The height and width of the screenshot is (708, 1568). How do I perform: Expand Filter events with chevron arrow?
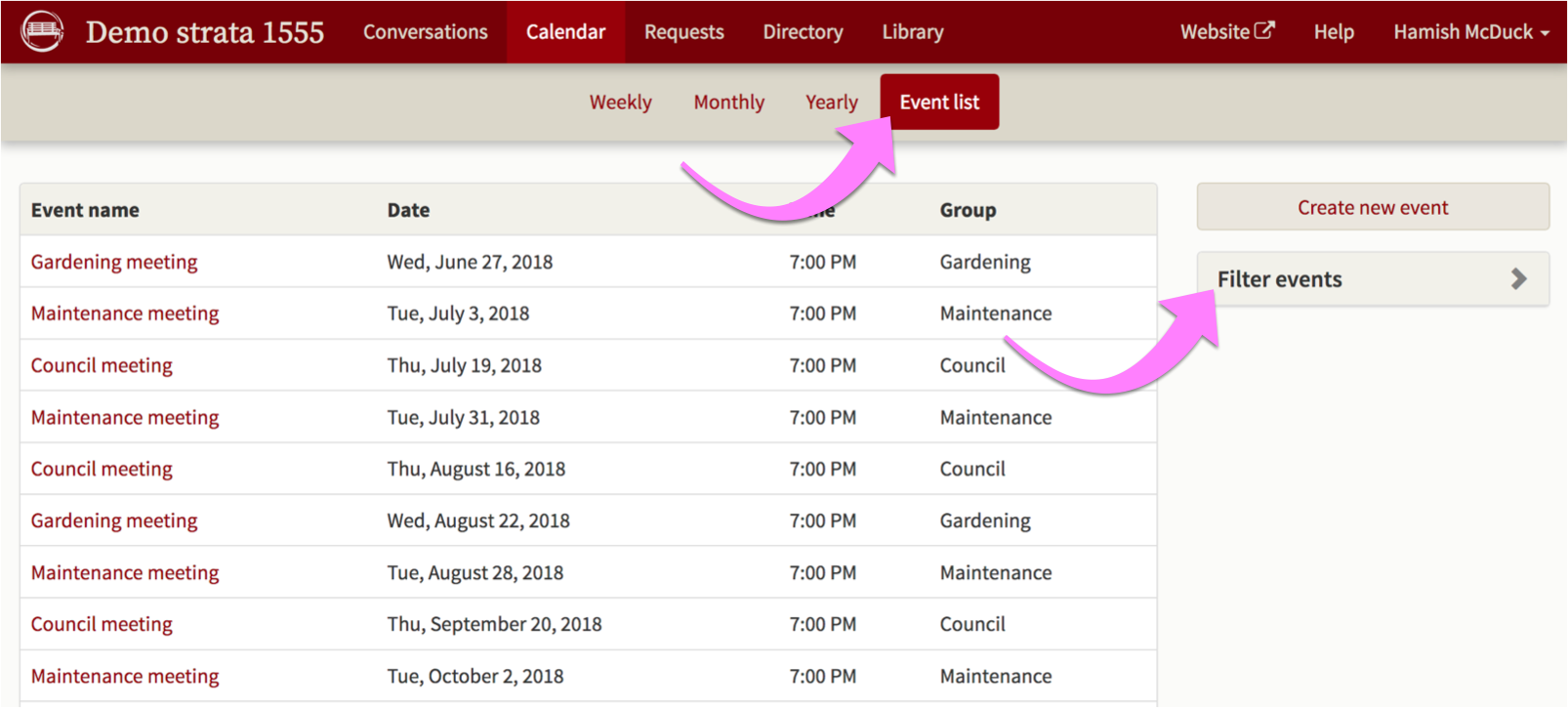pyautogui.click(x=1518, y=279)
